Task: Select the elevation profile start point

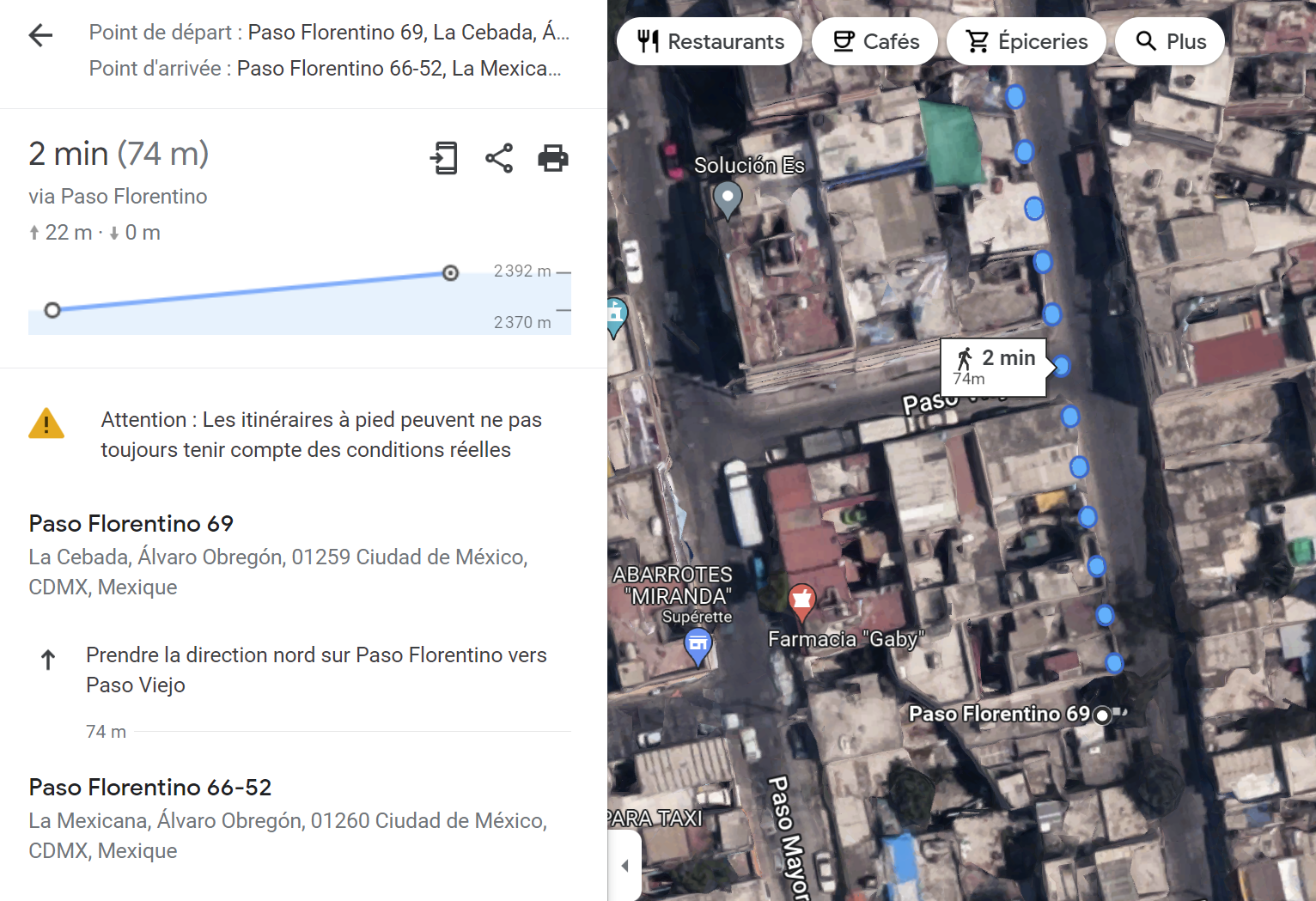Action: (52, 310)
